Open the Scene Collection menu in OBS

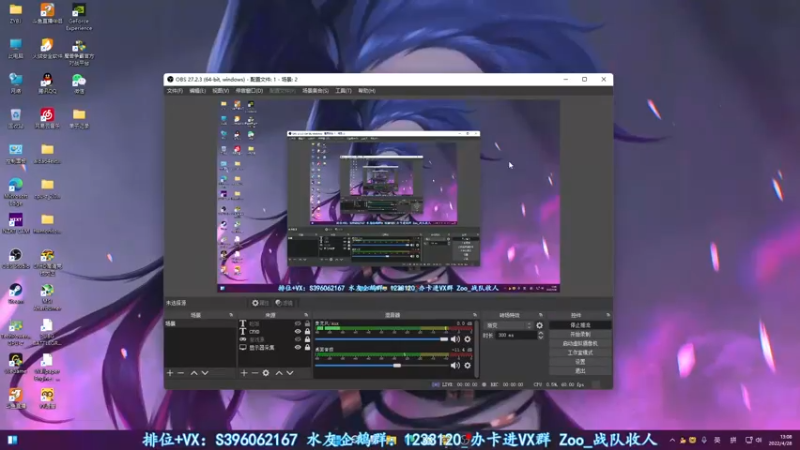[315, 91]
